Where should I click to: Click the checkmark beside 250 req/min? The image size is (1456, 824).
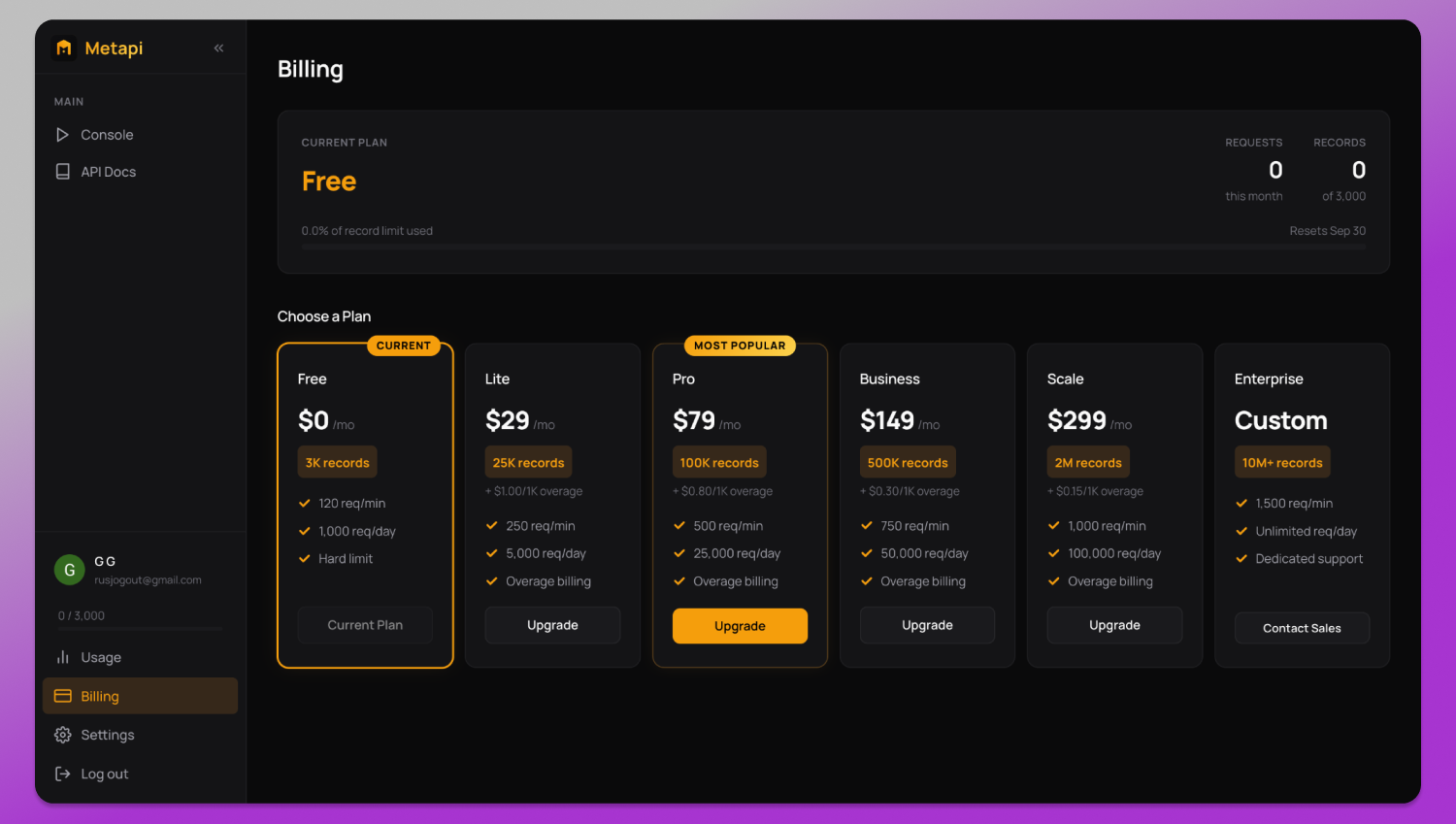(x=492, y=525)
